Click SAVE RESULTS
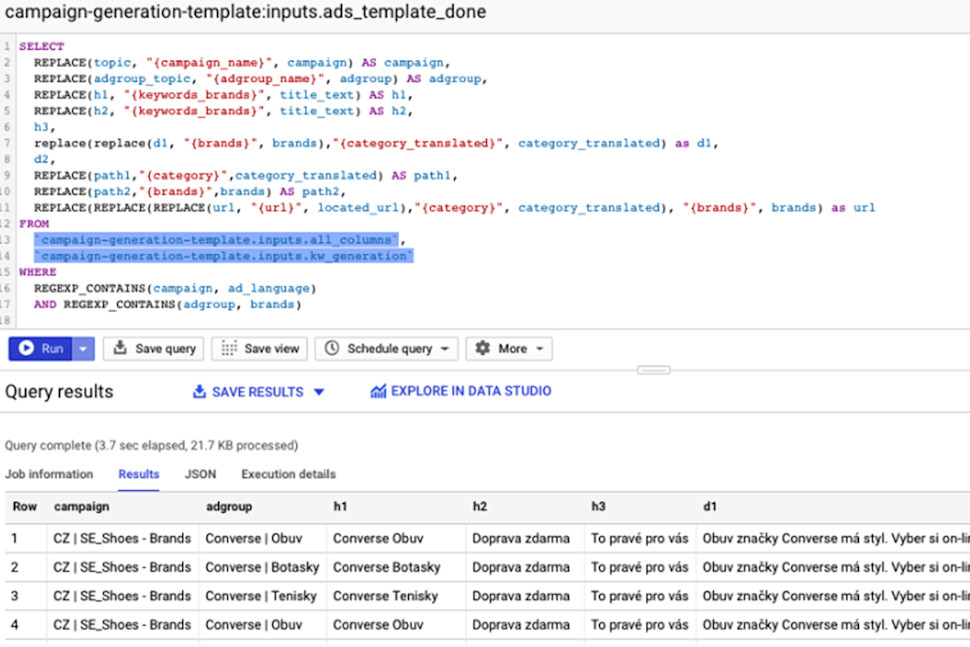This screenshot has width=970, height=647. [257, 392]
